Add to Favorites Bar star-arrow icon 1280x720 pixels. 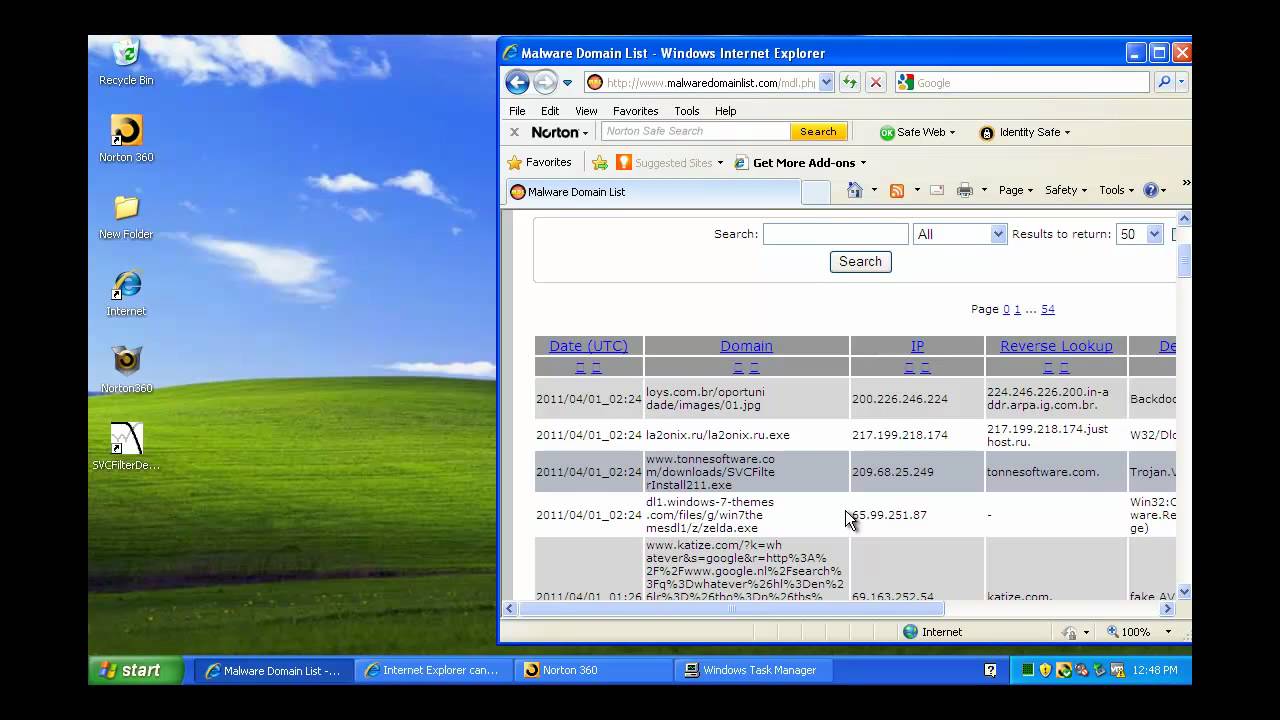pyautogui.click(x=600, y=162)
